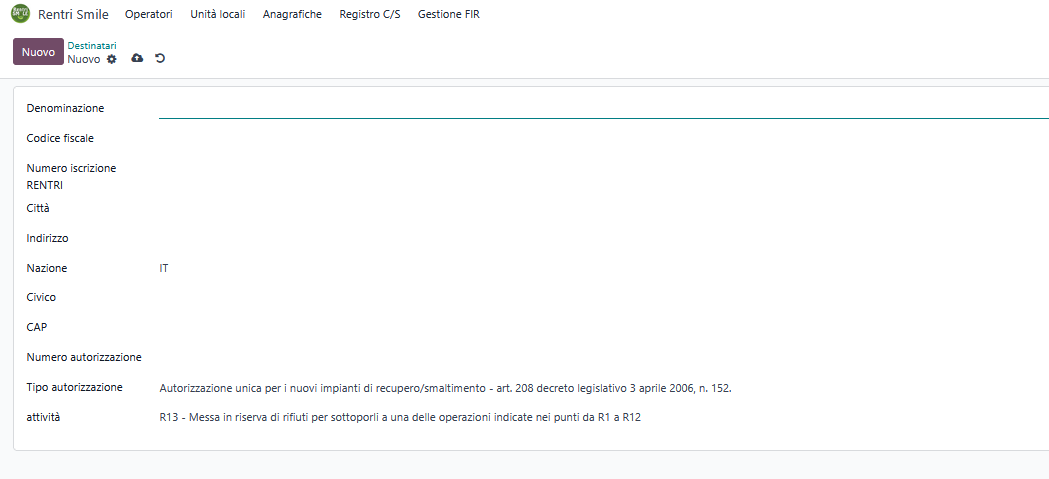Open the Operatori menu
The width and height of the screenshot is (1049, 479).
pyautogui.click(x=149, y=15)
